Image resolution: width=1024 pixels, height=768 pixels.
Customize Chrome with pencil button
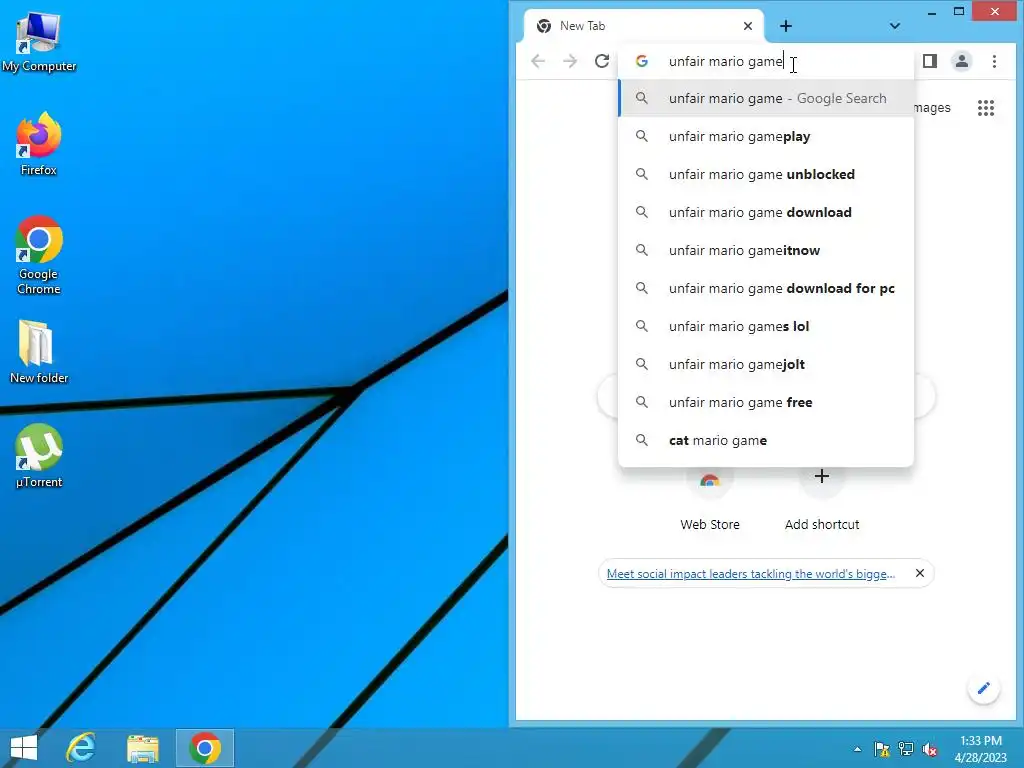point(984,688)
